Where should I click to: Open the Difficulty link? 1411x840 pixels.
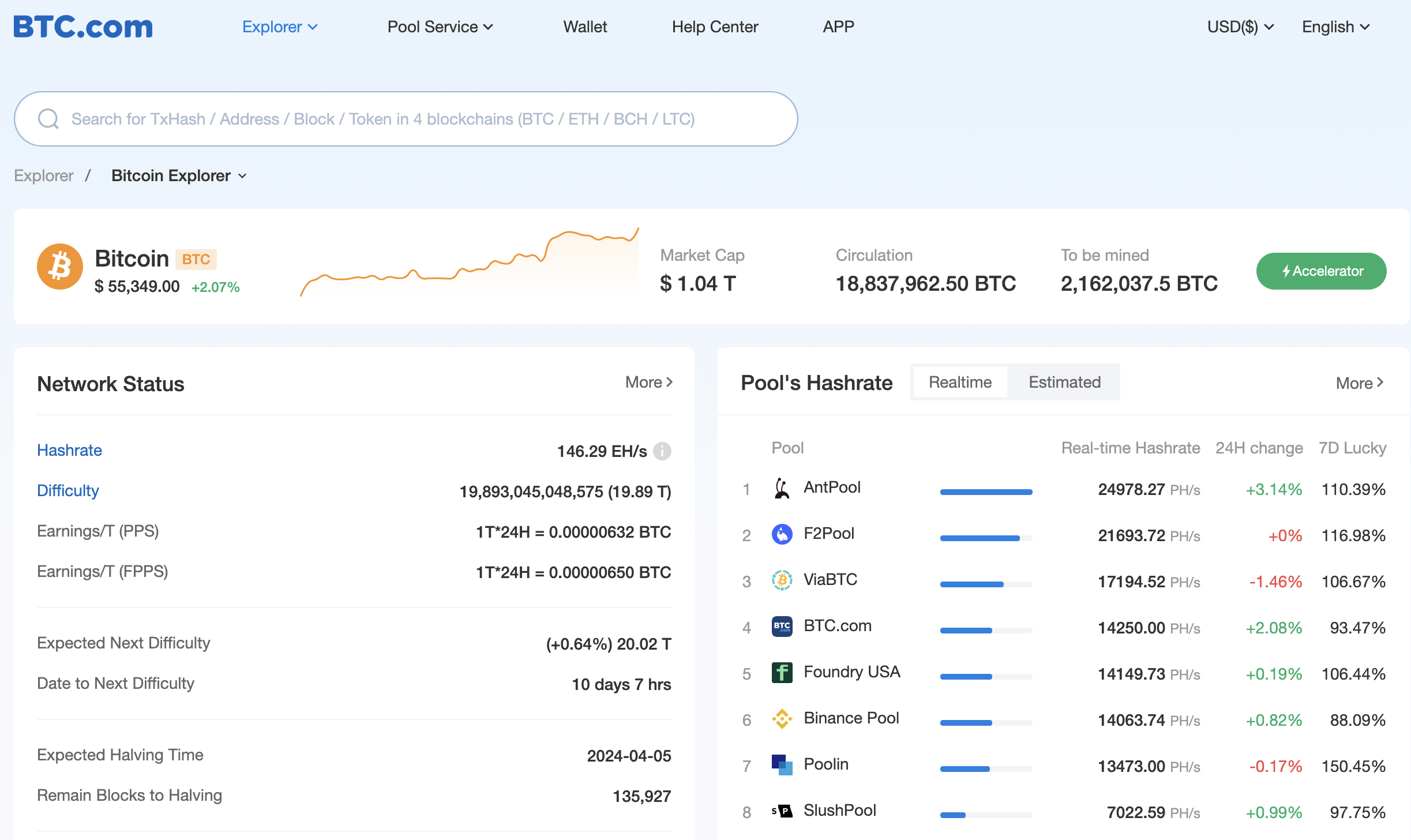68,490
